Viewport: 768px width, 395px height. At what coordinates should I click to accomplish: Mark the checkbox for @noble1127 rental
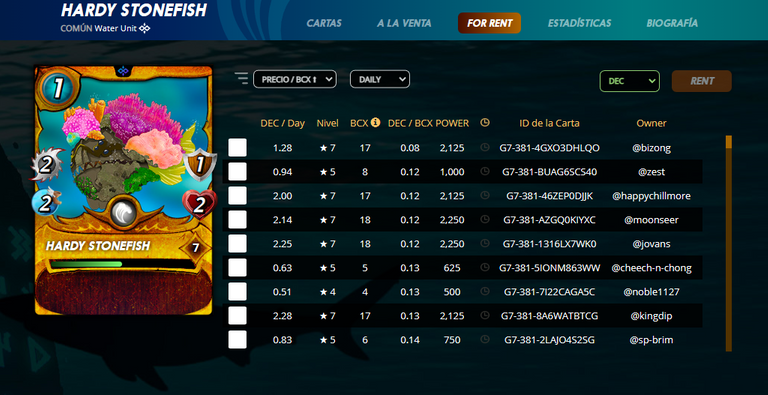(x=238, y=292)
